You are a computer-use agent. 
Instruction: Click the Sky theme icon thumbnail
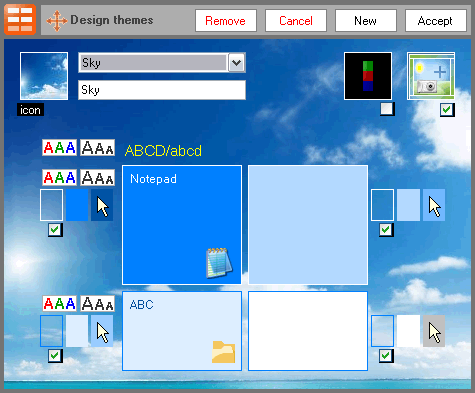click(x=44, y=76)
